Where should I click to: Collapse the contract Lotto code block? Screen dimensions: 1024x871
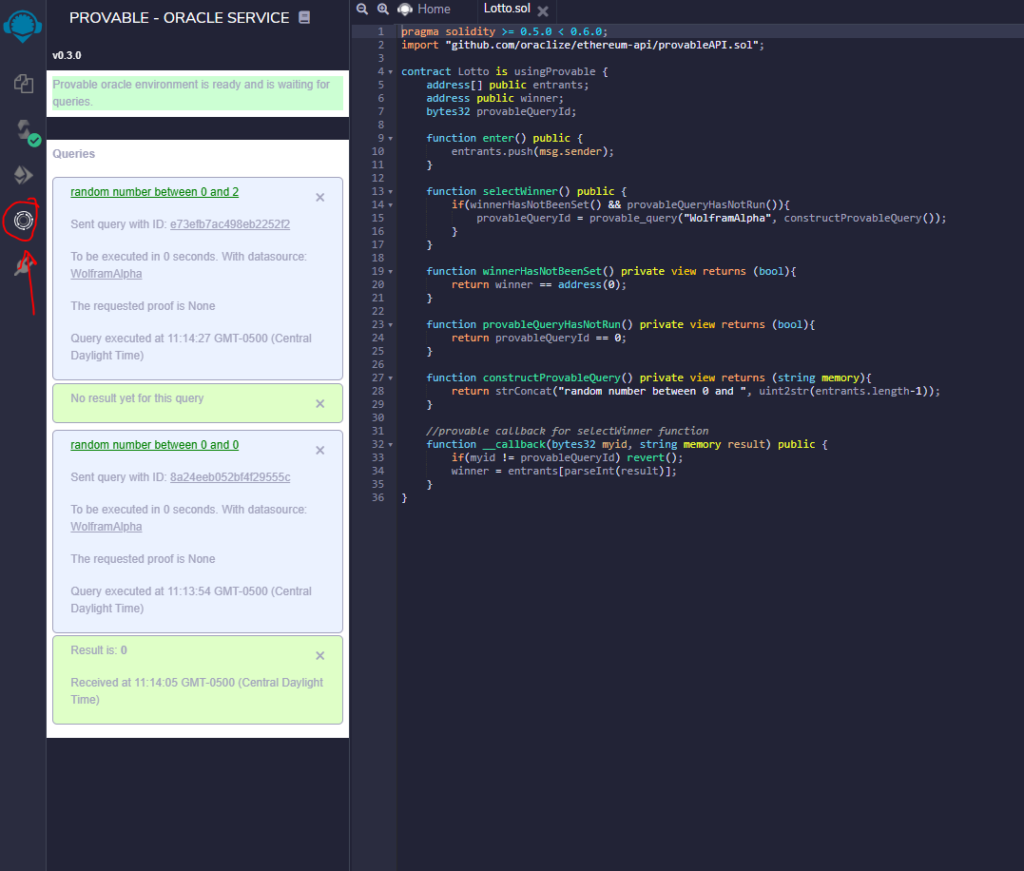click(x=391, y=72)
